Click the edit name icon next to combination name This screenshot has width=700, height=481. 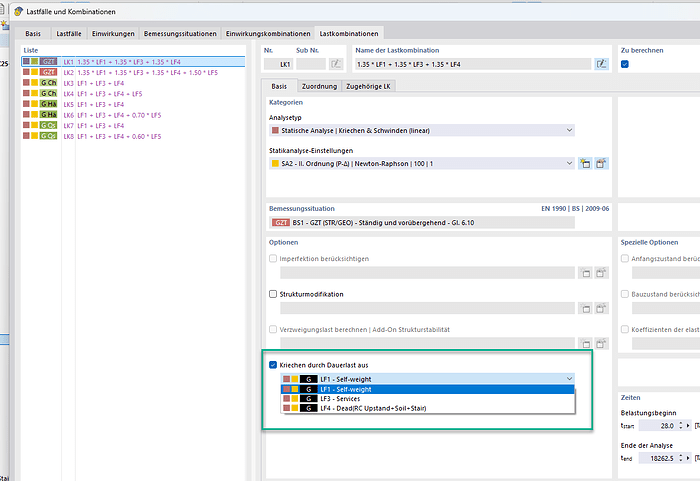601,64
